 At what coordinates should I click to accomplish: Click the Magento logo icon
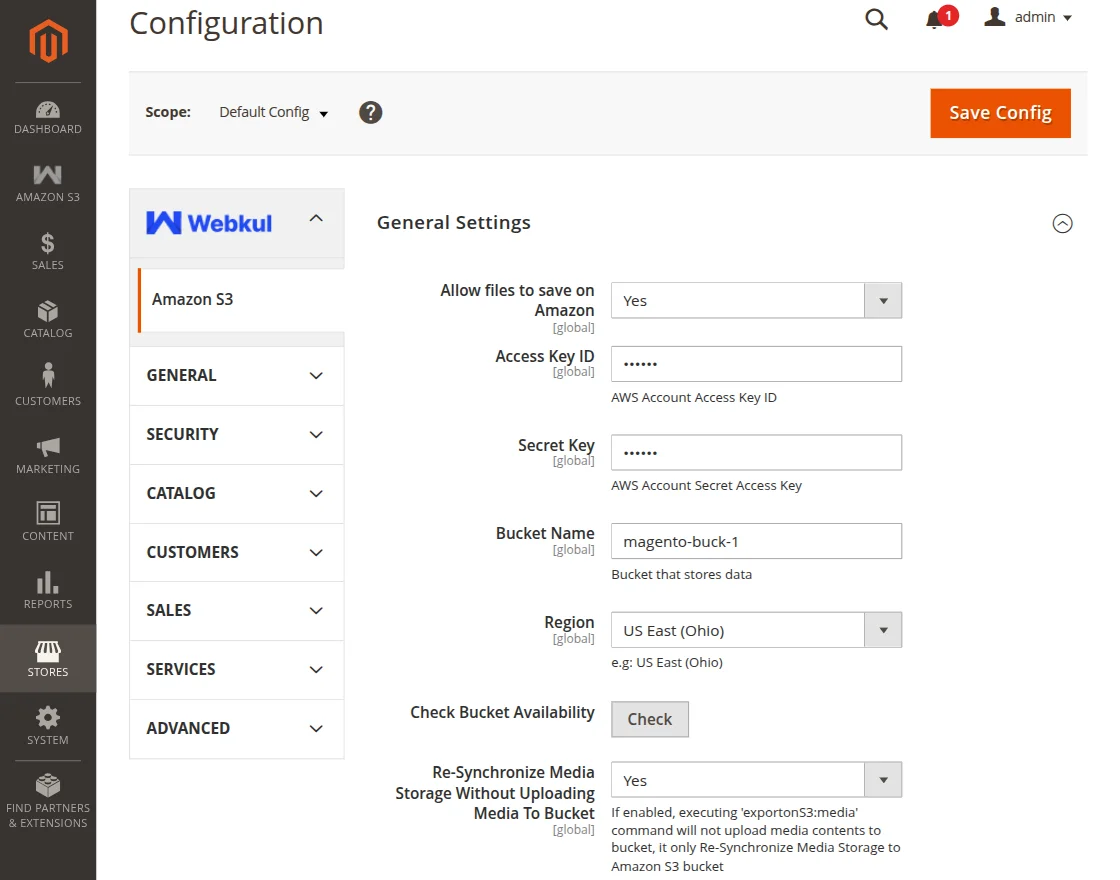pyautogui.click(x=47, y=40)
